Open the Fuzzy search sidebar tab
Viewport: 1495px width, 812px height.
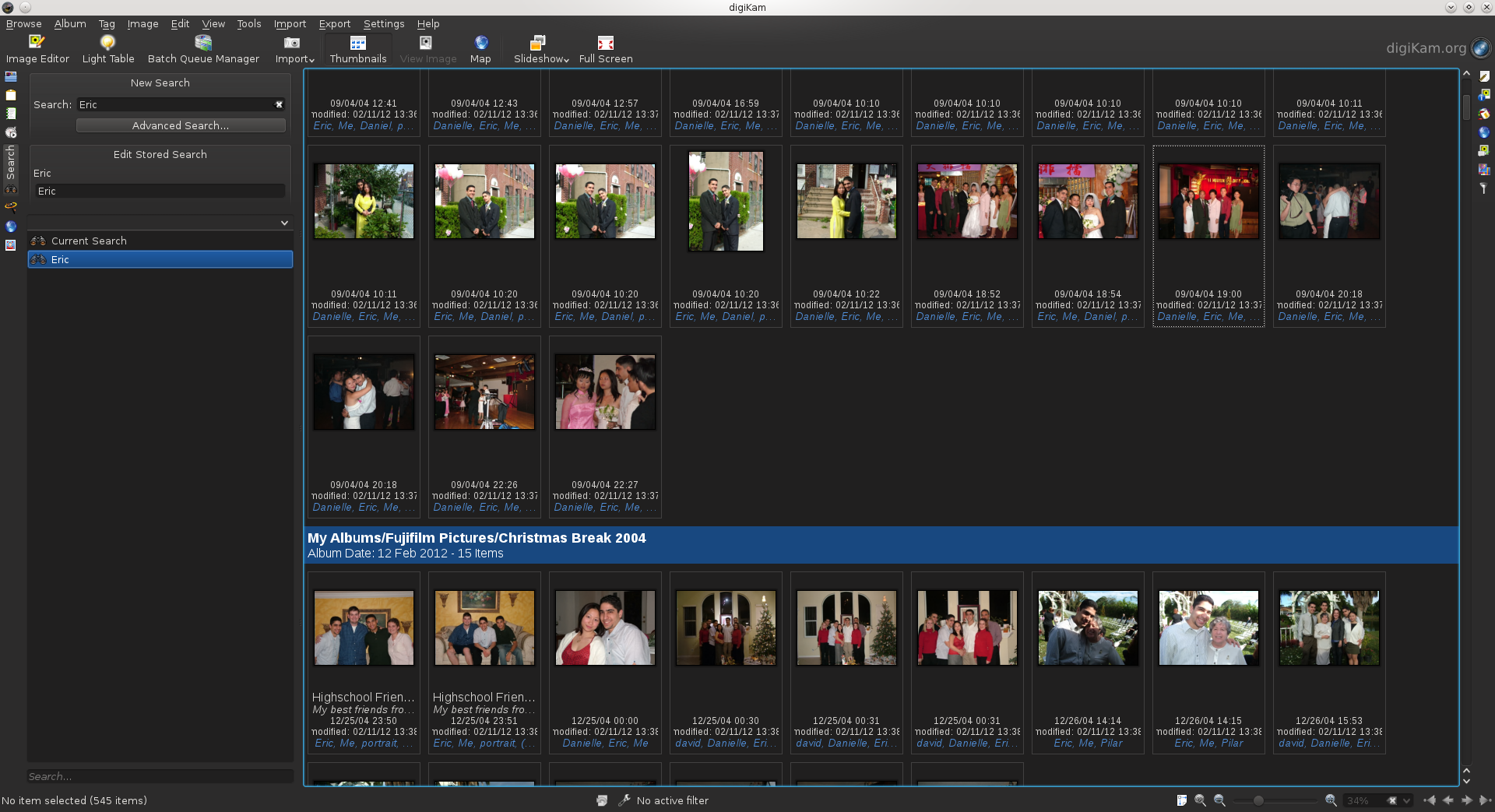tap(11, 207)
